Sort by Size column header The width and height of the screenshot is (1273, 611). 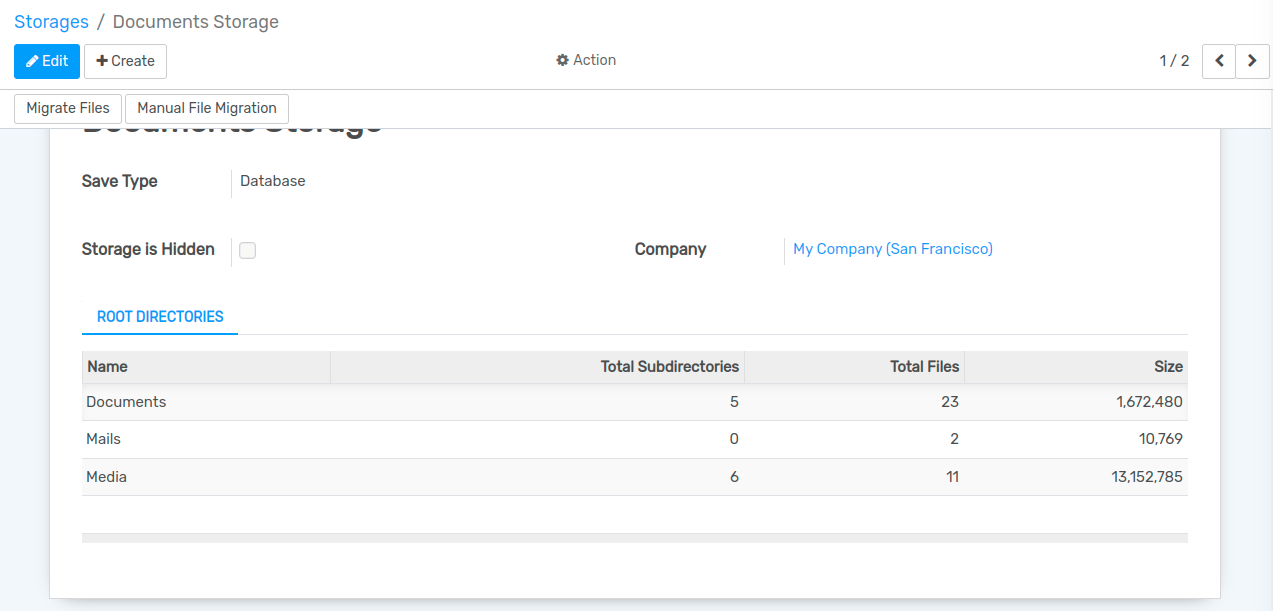point(1168,367)
